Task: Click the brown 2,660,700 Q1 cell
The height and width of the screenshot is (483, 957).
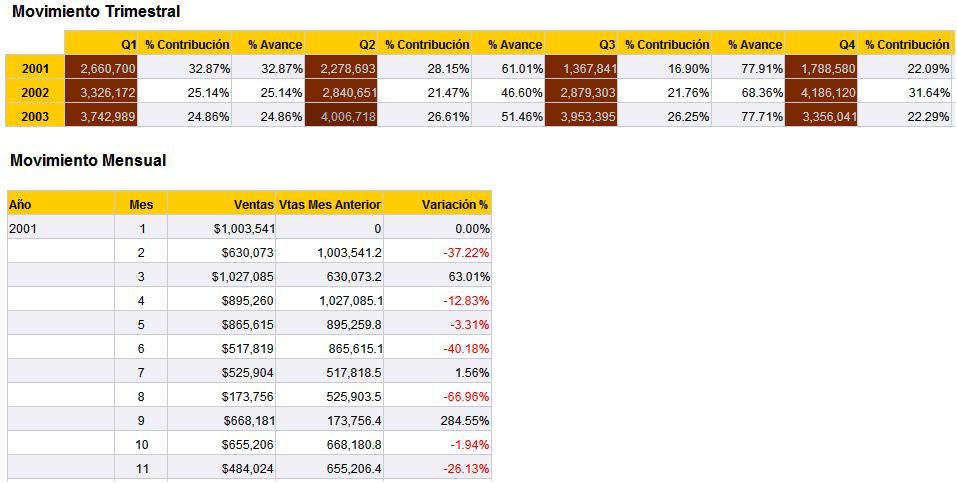Action: [101, 68]
